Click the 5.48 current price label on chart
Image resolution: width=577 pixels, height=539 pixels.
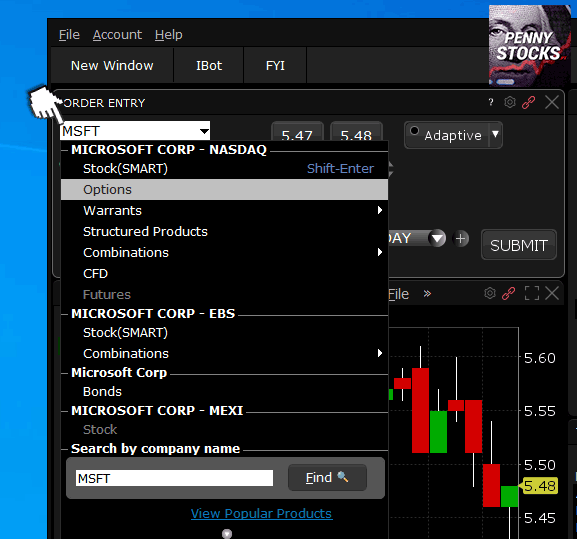point(539,486)
